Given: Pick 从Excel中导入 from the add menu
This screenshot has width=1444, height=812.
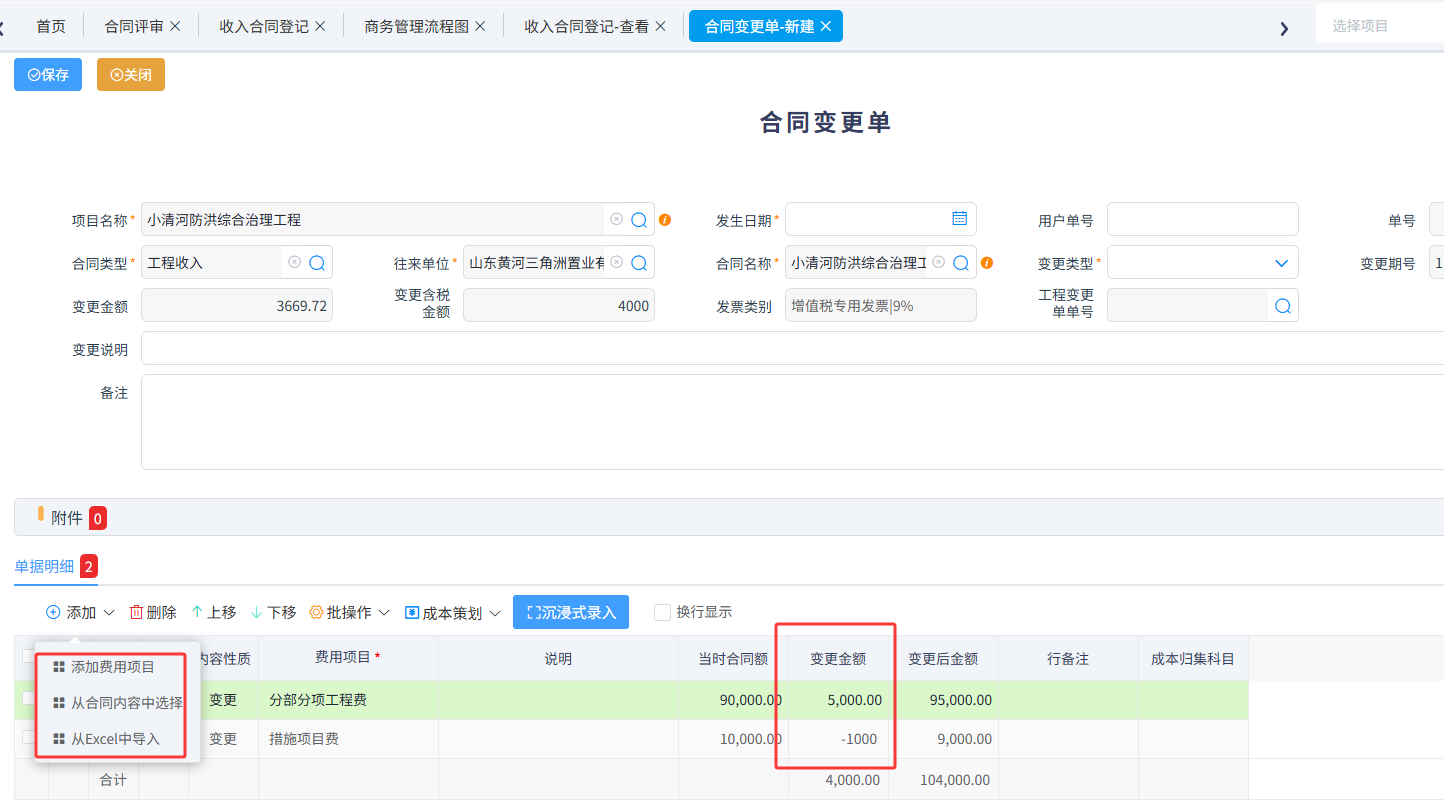Looking at the screenshot, I should tap(107, 739).
